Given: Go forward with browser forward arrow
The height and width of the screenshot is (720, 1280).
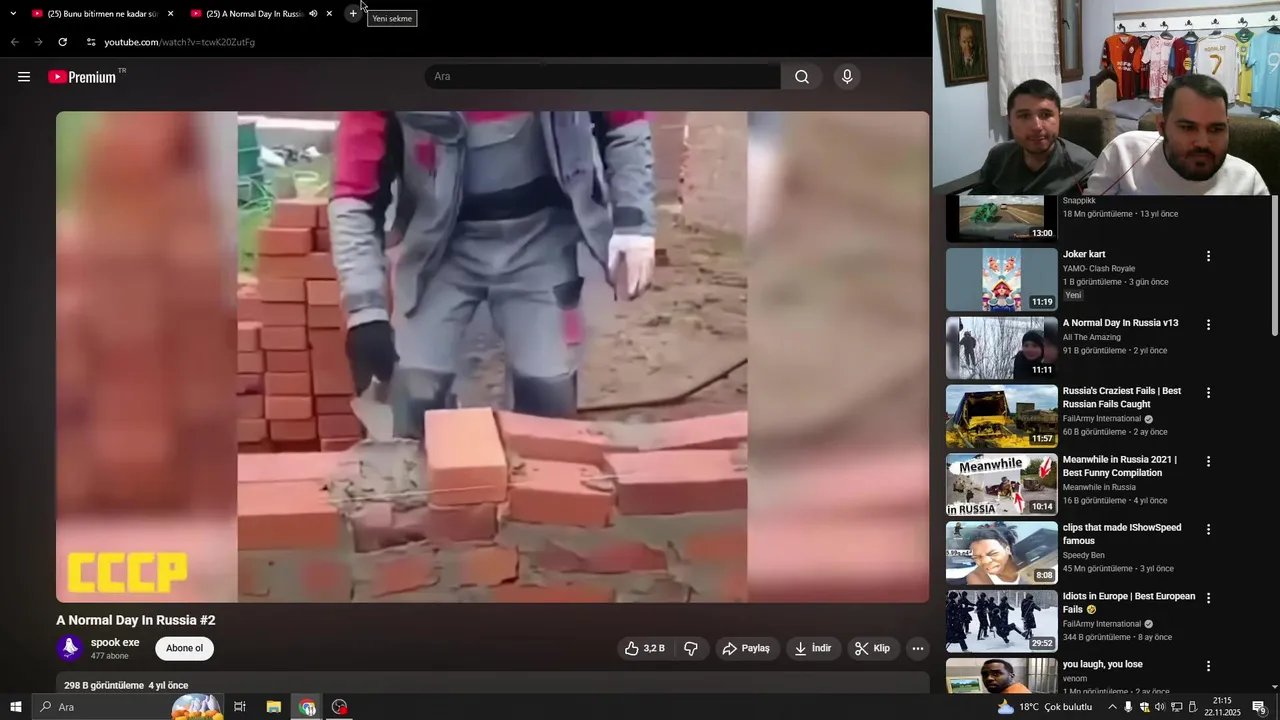Looking at the screenshot, I should point(38,42).
